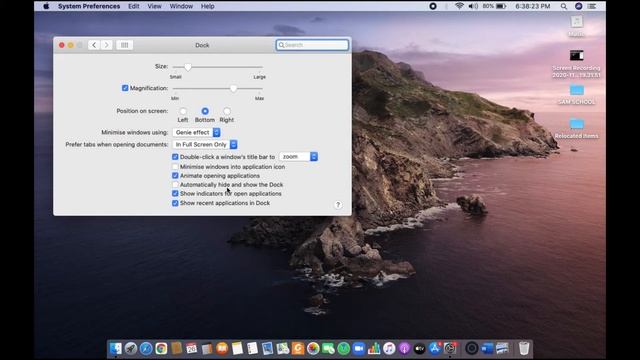Click the menu bar clock time
The height and width of the screenshot is (360, 640).
click(x=533, y=6)
